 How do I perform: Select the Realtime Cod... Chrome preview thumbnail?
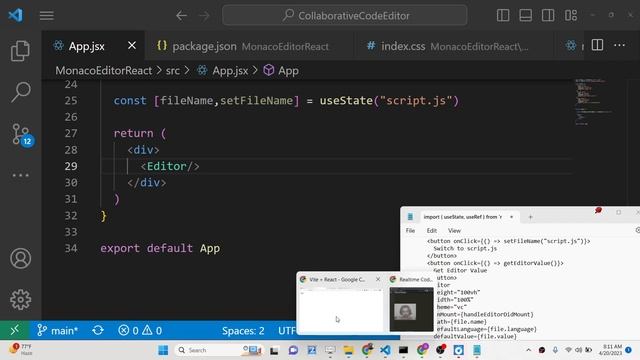click(x=411, y=309)
